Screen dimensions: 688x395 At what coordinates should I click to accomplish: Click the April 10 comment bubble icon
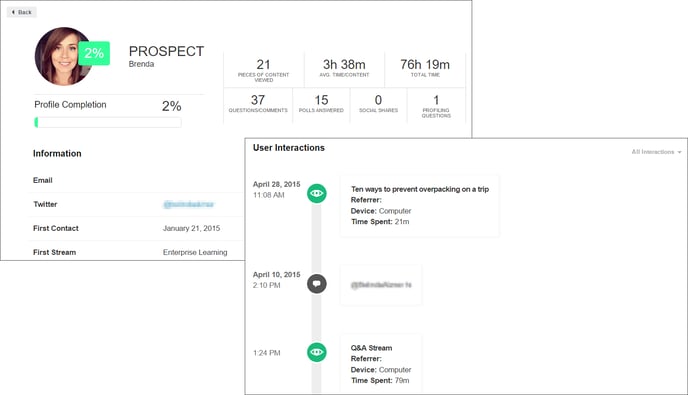[317, 284]
